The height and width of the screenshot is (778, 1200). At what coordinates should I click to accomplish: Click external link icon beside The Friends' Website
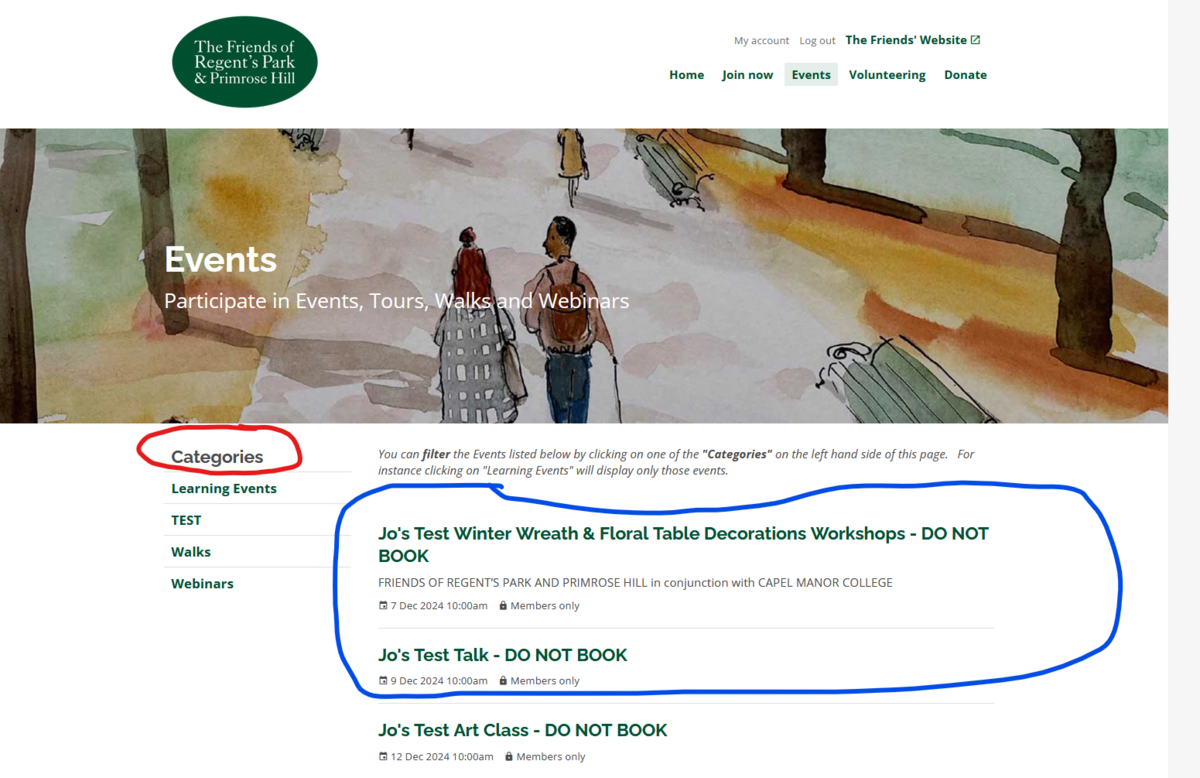(976, 40)
